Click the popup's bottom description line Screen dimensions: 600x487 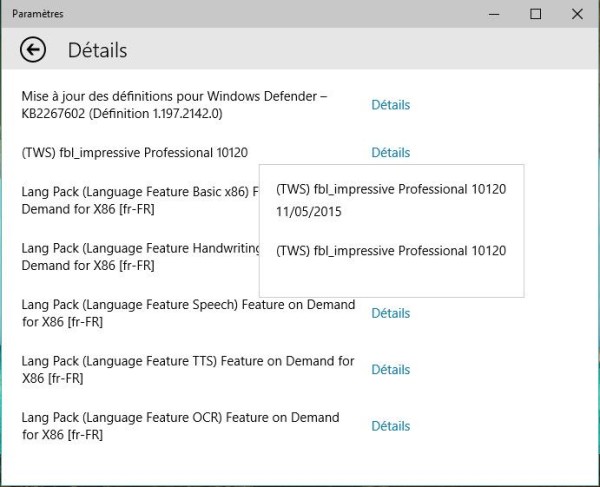(x=391, y=251)
